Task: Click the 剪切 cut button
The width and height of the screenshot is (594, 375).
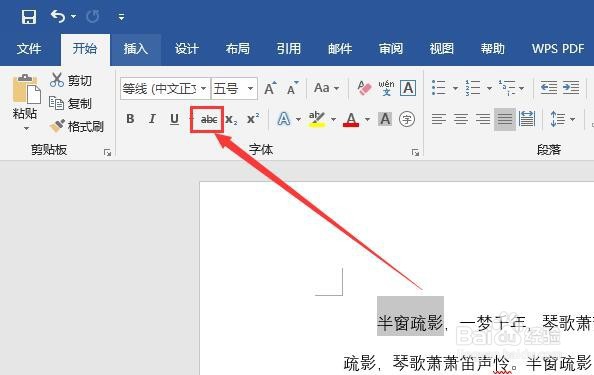Action: pyautogui.click(x=71, y=80)
